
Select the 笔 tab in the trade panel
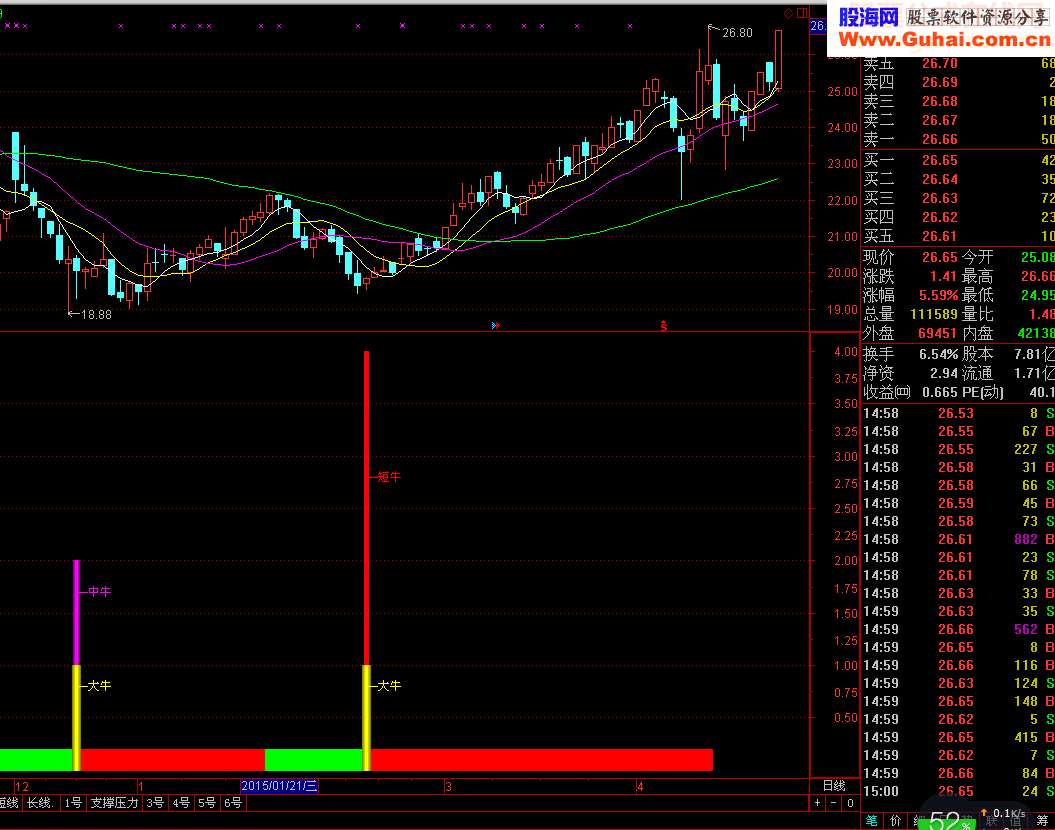872,821
